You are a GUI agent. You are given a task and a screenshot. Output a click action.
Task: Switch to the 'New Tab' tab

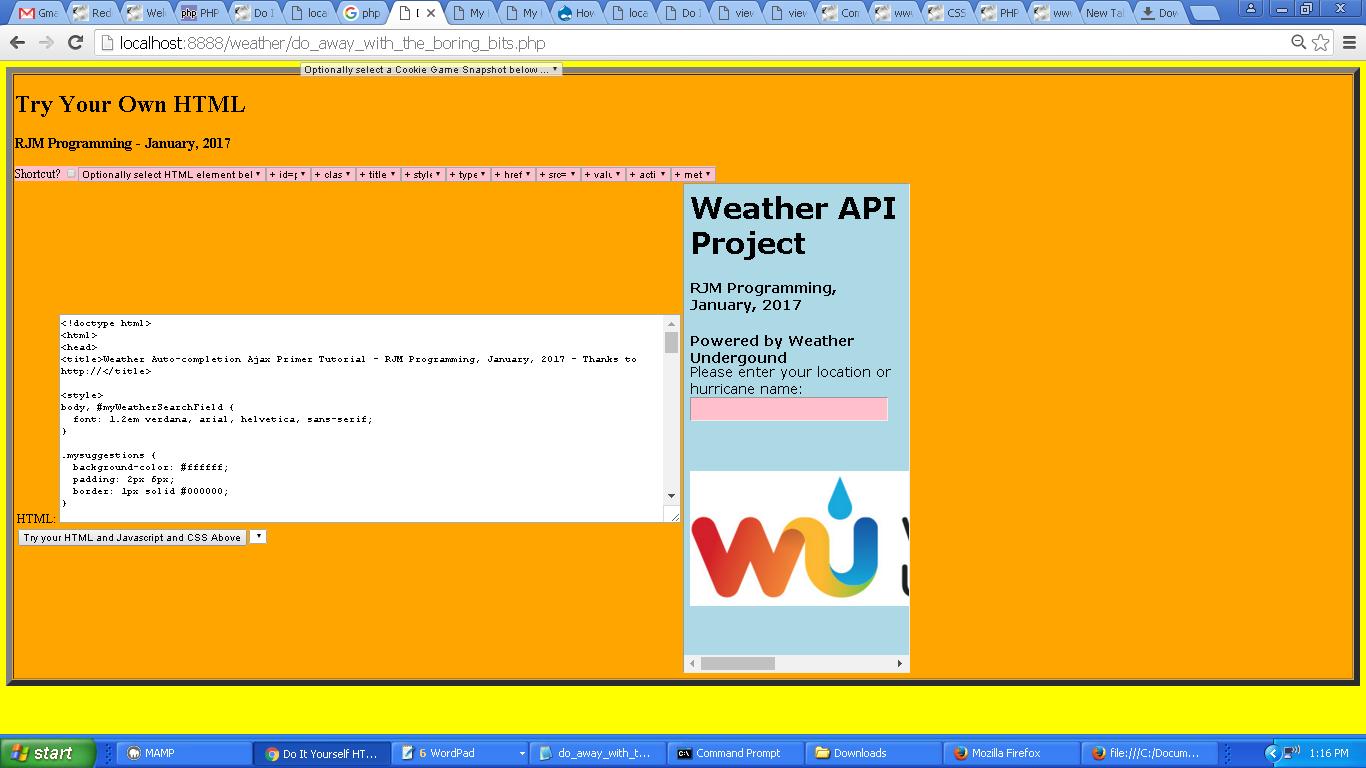pos(1103,13)
